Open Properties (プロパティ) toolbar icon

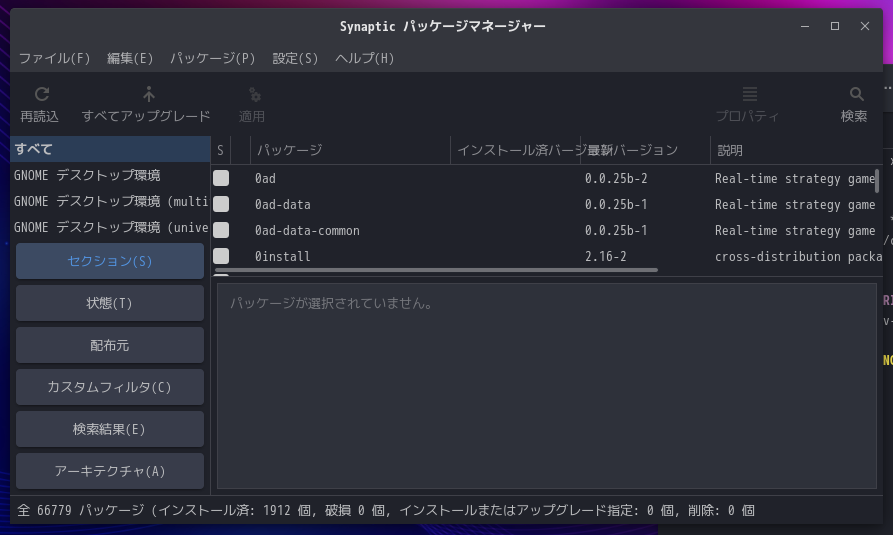point(749,94)
